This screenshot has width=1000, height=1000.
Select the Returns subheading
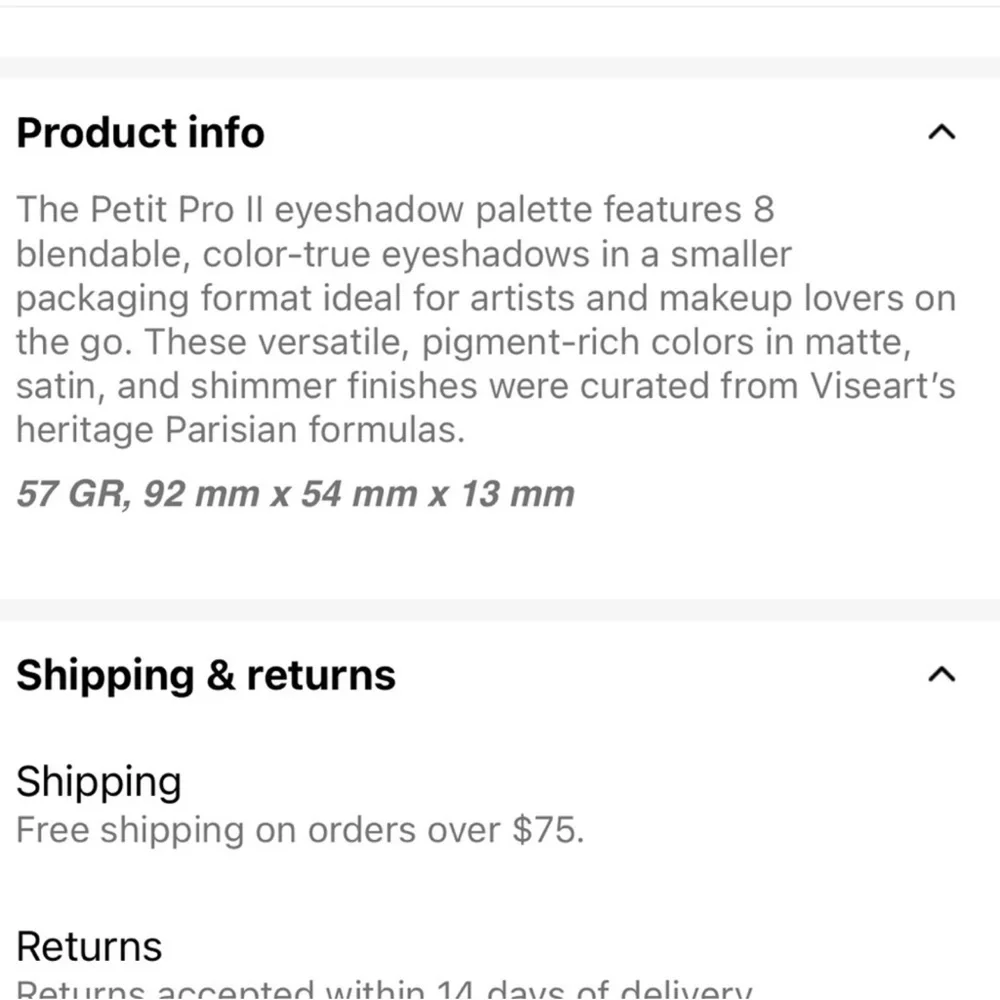pos(89,946)
